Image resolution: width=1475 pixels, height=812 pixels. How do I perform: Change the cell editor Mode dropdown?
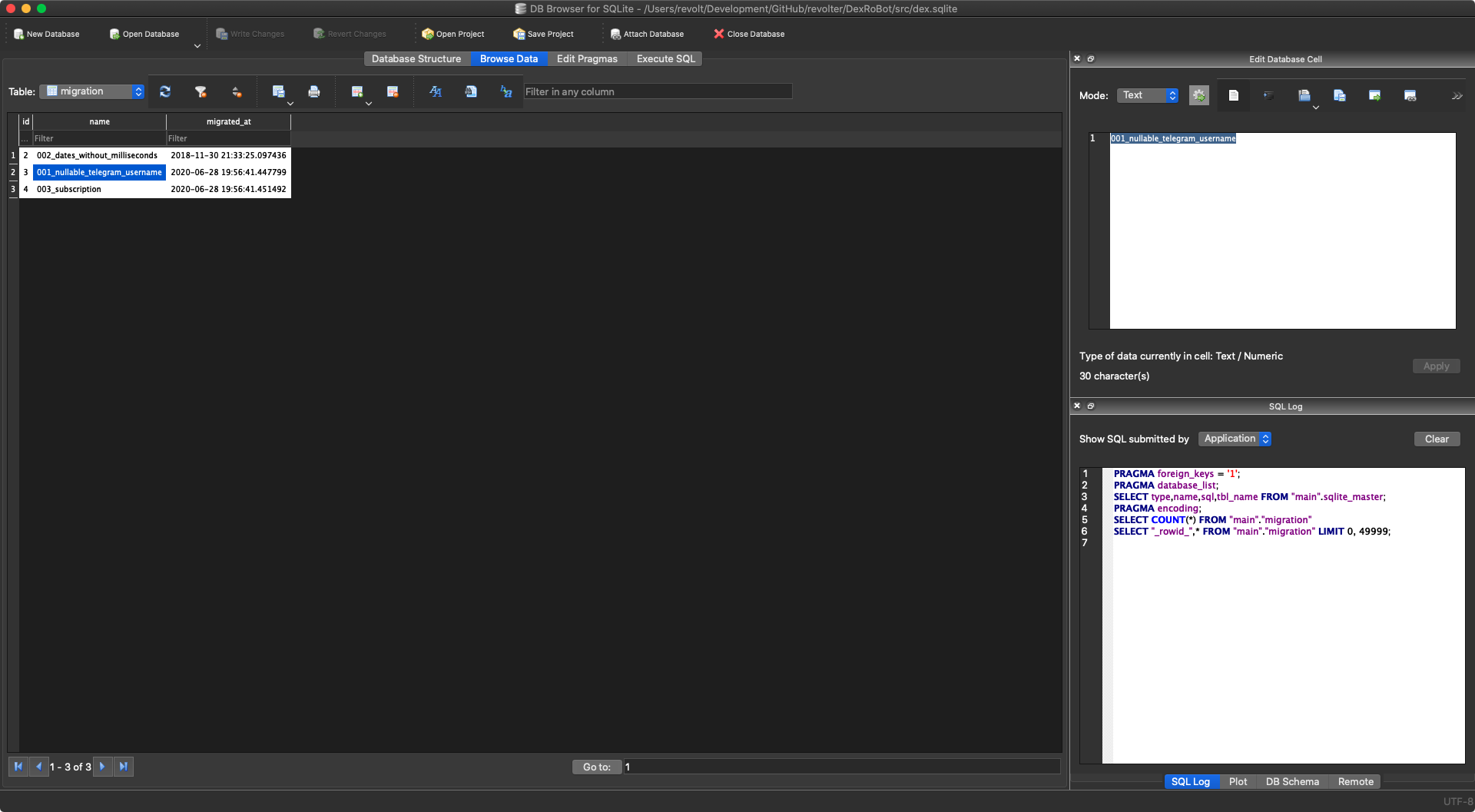pyautogui.click(x=1147, y=95)
